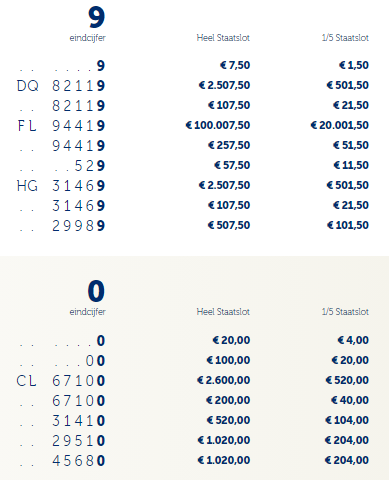
Task: Click the € 2.600,00 prize amount
Action: 223,380
